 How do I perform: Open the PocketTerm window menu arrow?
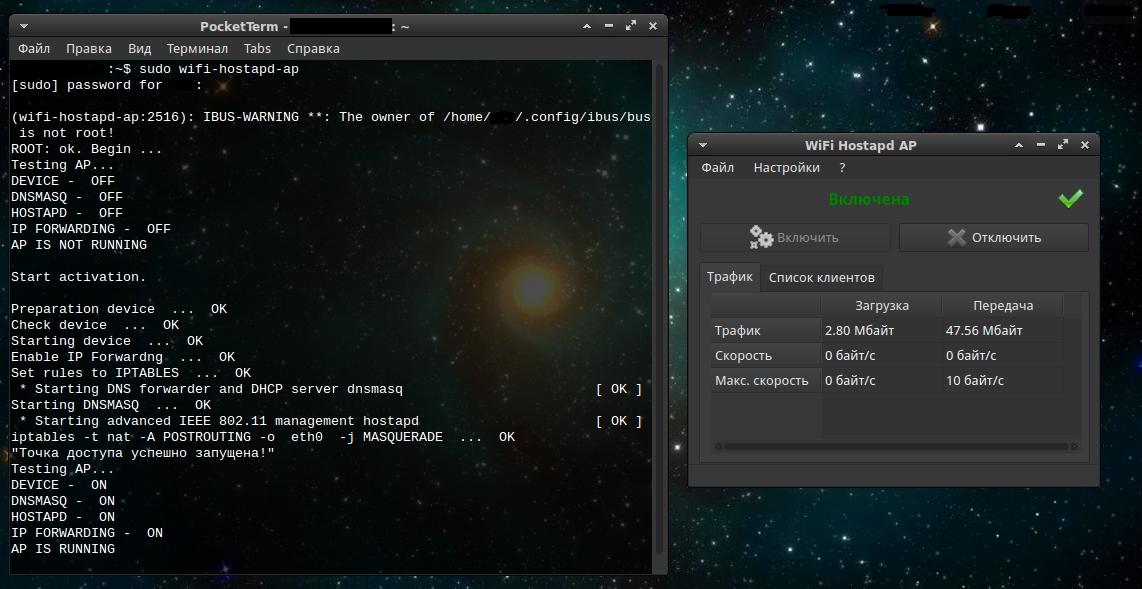pos(24,26)
